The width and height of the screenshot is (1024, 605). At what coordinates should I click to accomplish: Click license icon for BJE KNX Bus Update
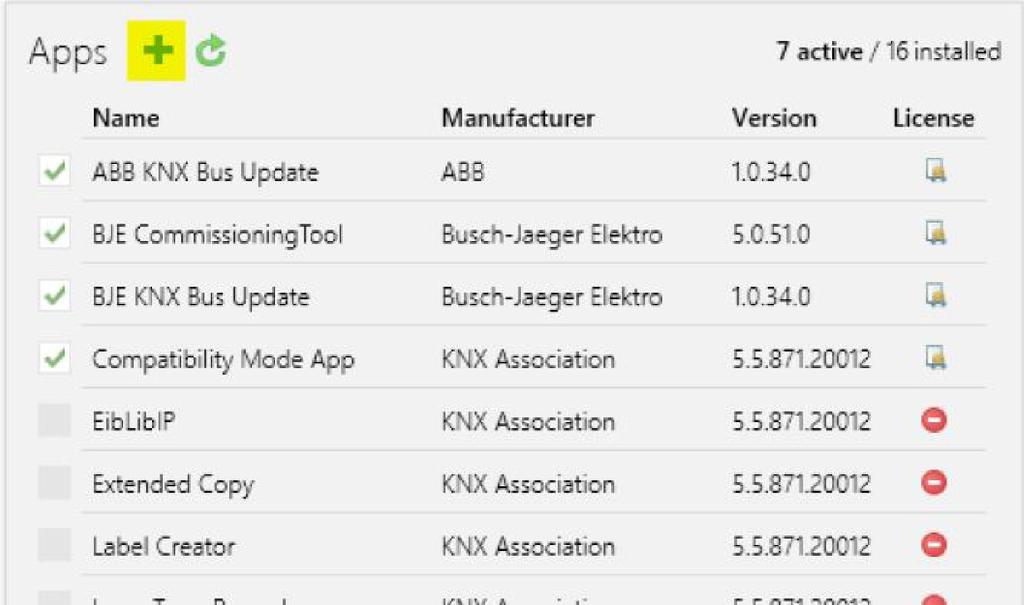pos(935,296)
